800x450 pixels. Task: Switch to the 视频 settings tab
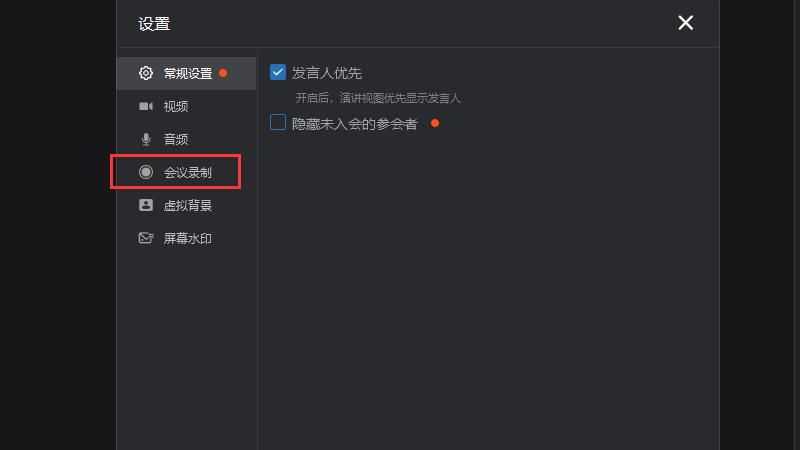pos(176,106)
